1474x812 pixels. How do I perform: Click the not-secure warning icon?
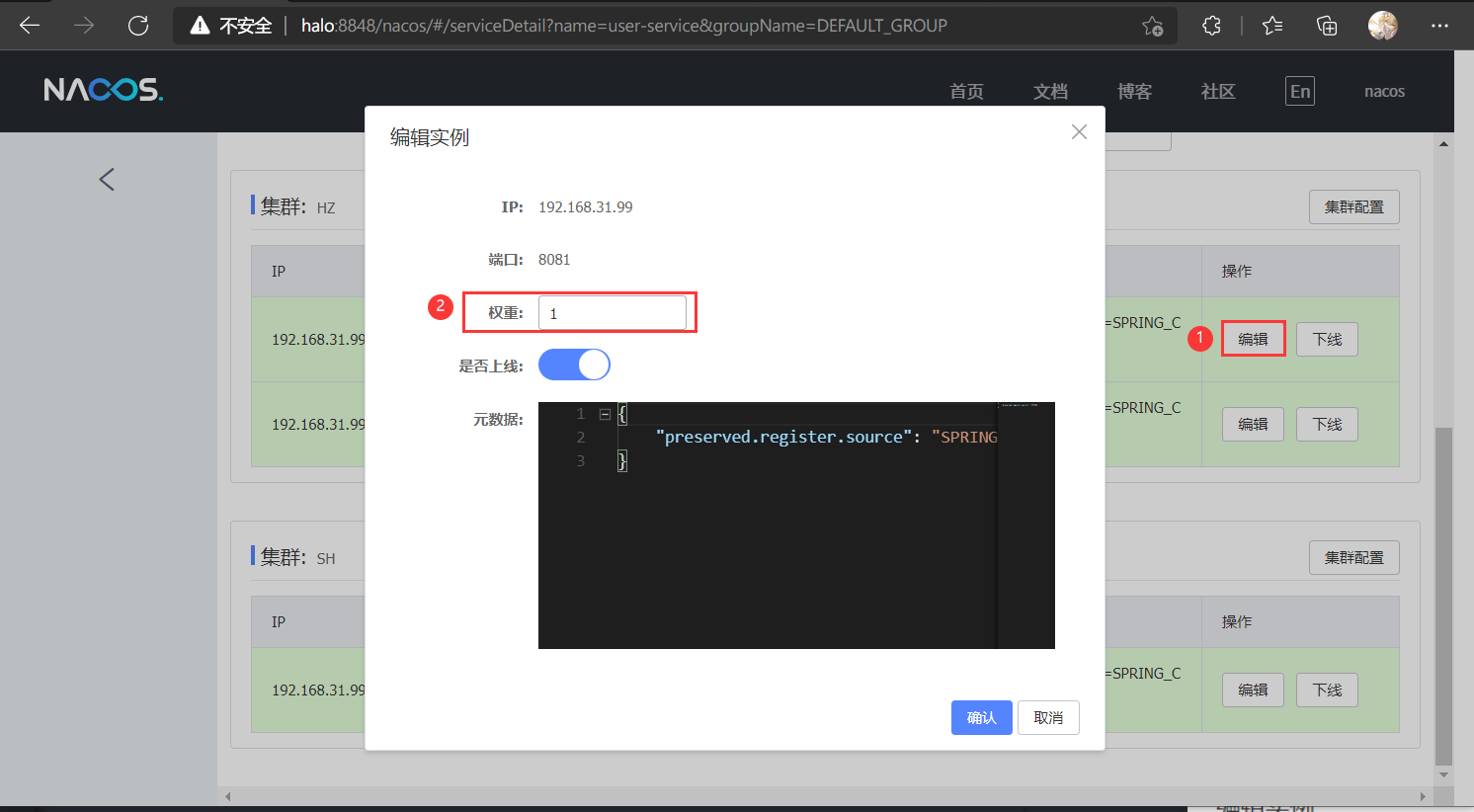click(201, 26)
